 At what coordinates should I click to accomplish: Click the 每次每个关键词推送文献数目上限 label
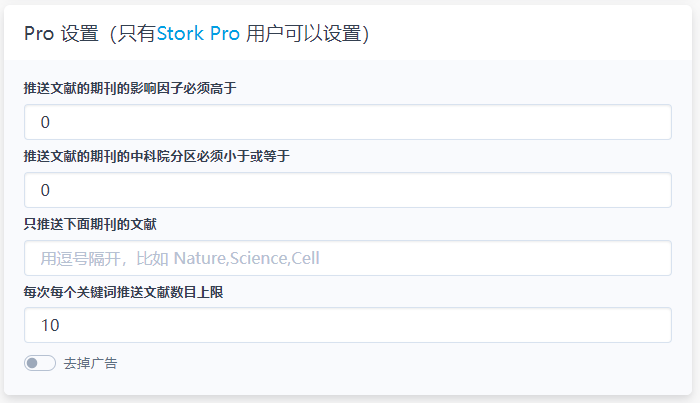click(130, 292)
